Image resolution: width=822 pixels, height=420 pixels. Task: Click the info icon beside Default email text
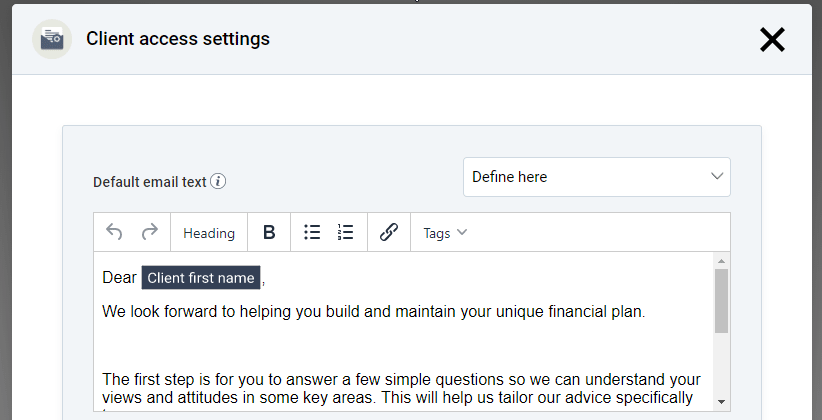point(218,181)
